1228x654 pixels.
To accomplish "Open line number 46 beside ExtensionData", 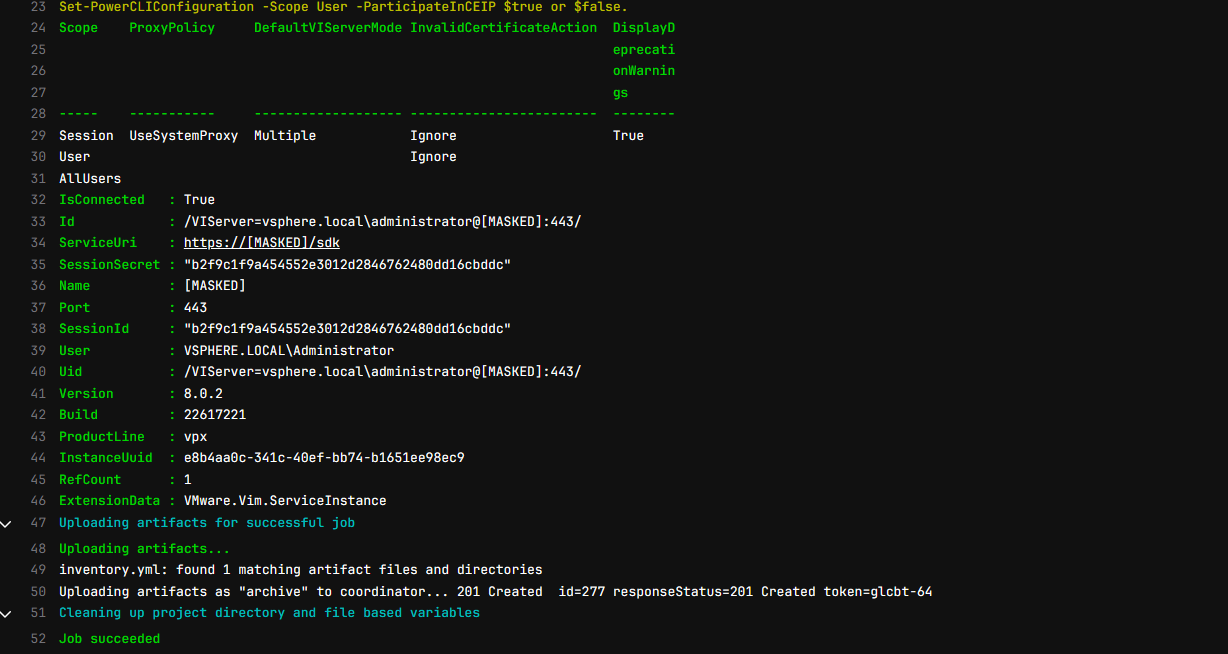I will (39, 501).
